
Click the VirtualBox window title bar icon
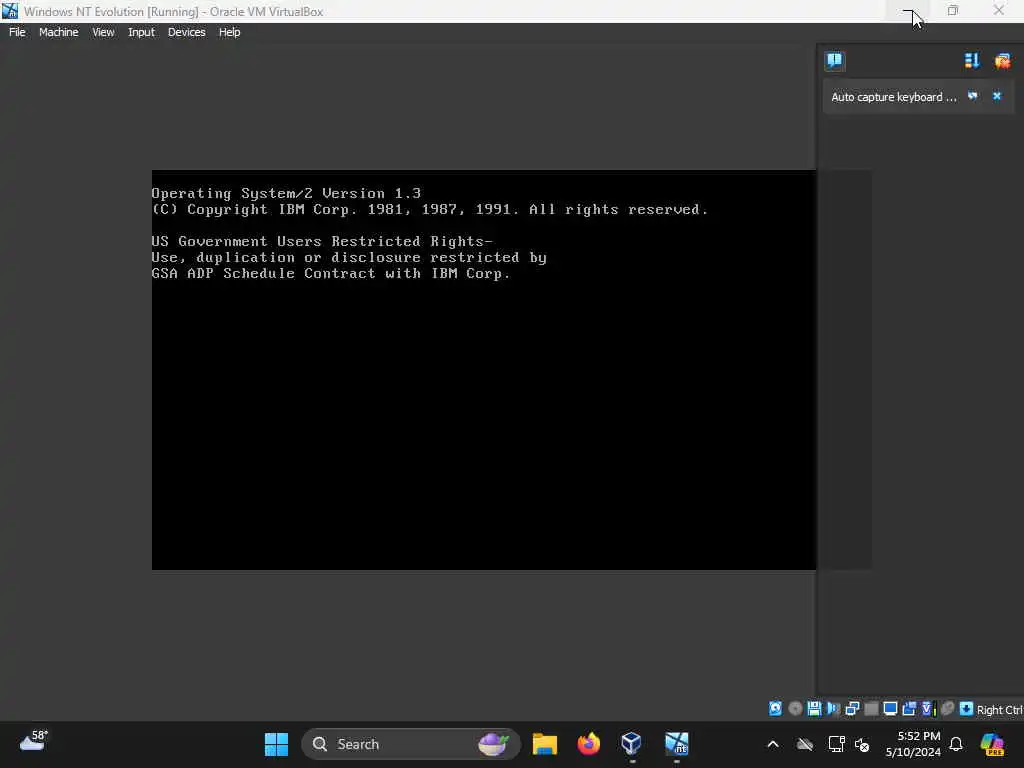coord(10,11)
